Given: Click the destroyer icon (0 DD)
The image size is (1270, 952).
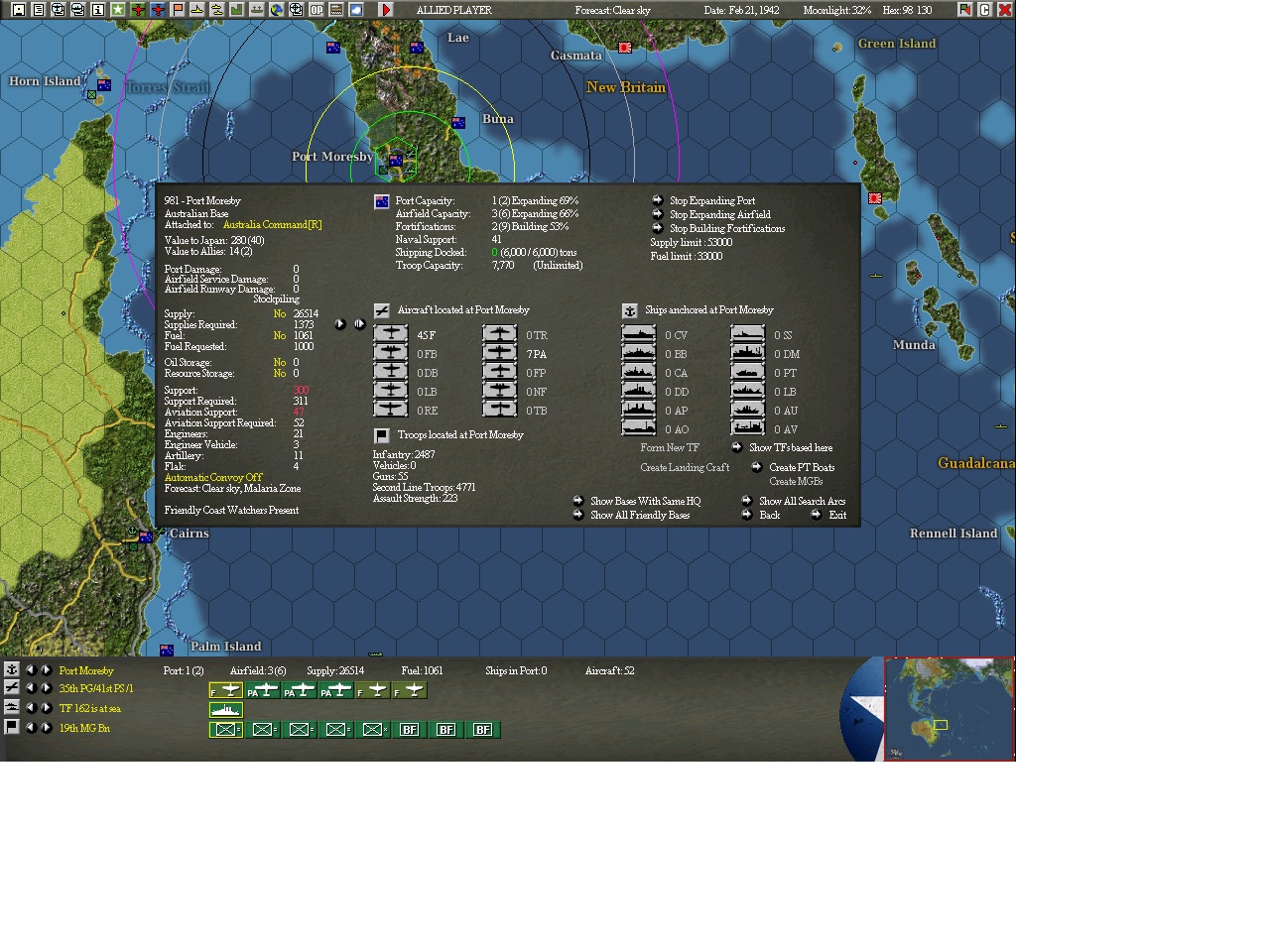Looking at the screenshot, I should click(x=638, y=391).
